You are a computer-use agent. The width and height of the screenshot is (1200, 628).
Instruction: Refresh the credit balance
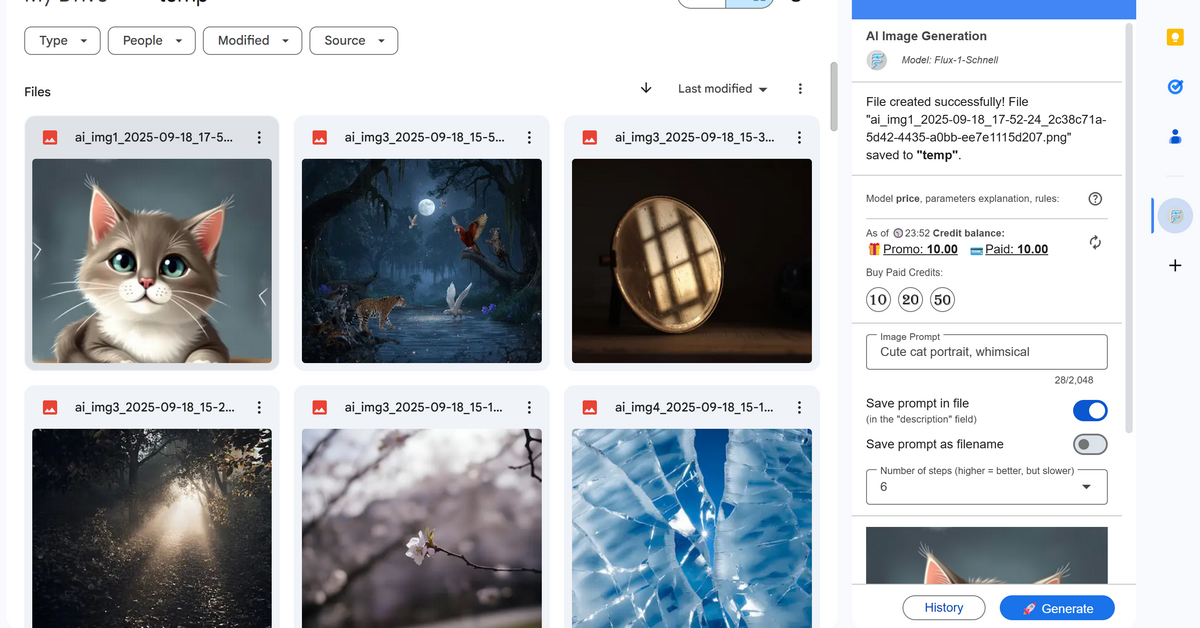[x=1095, y=242]
